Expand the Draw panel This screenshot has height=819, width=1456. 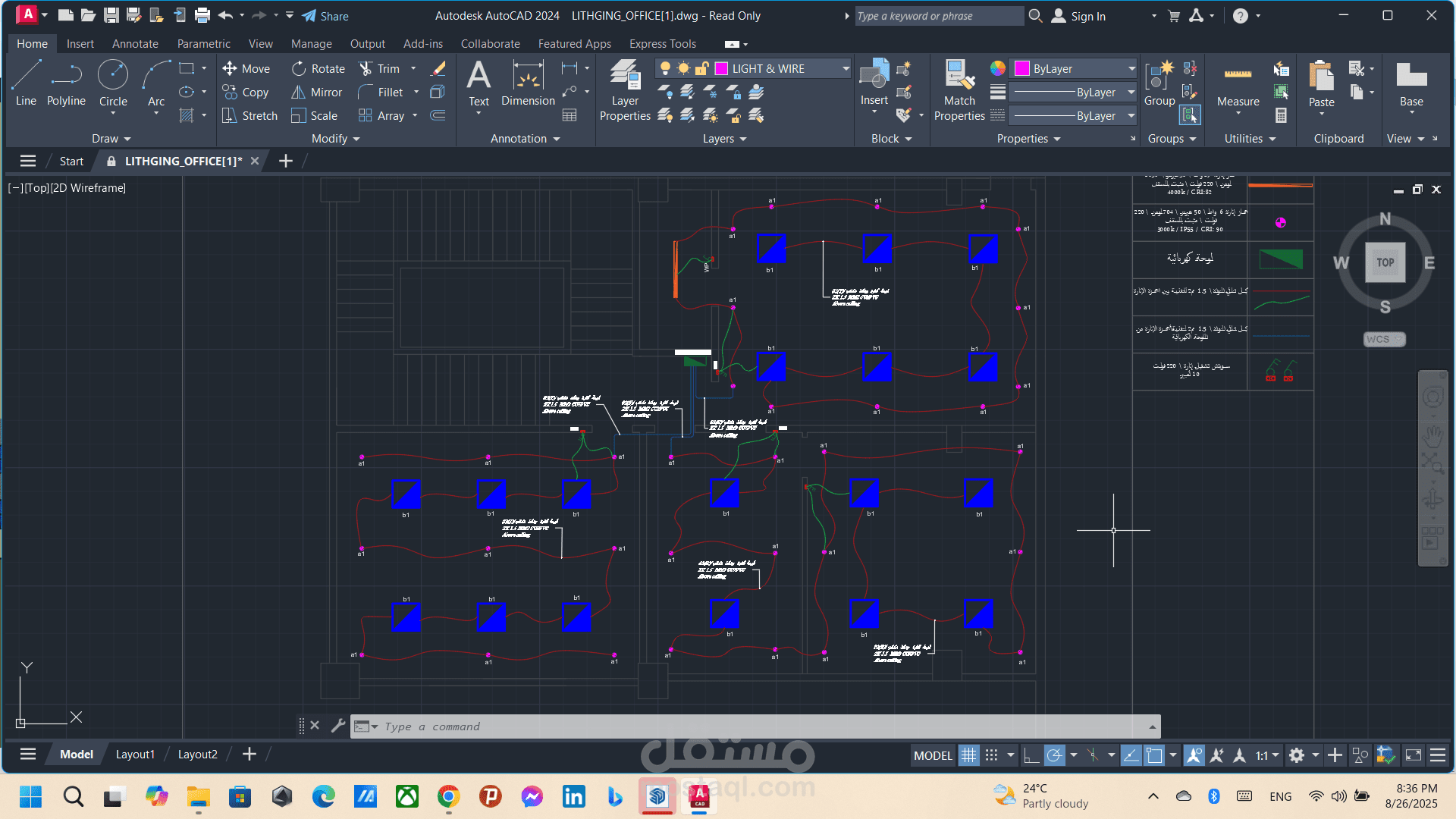[111, 139]
